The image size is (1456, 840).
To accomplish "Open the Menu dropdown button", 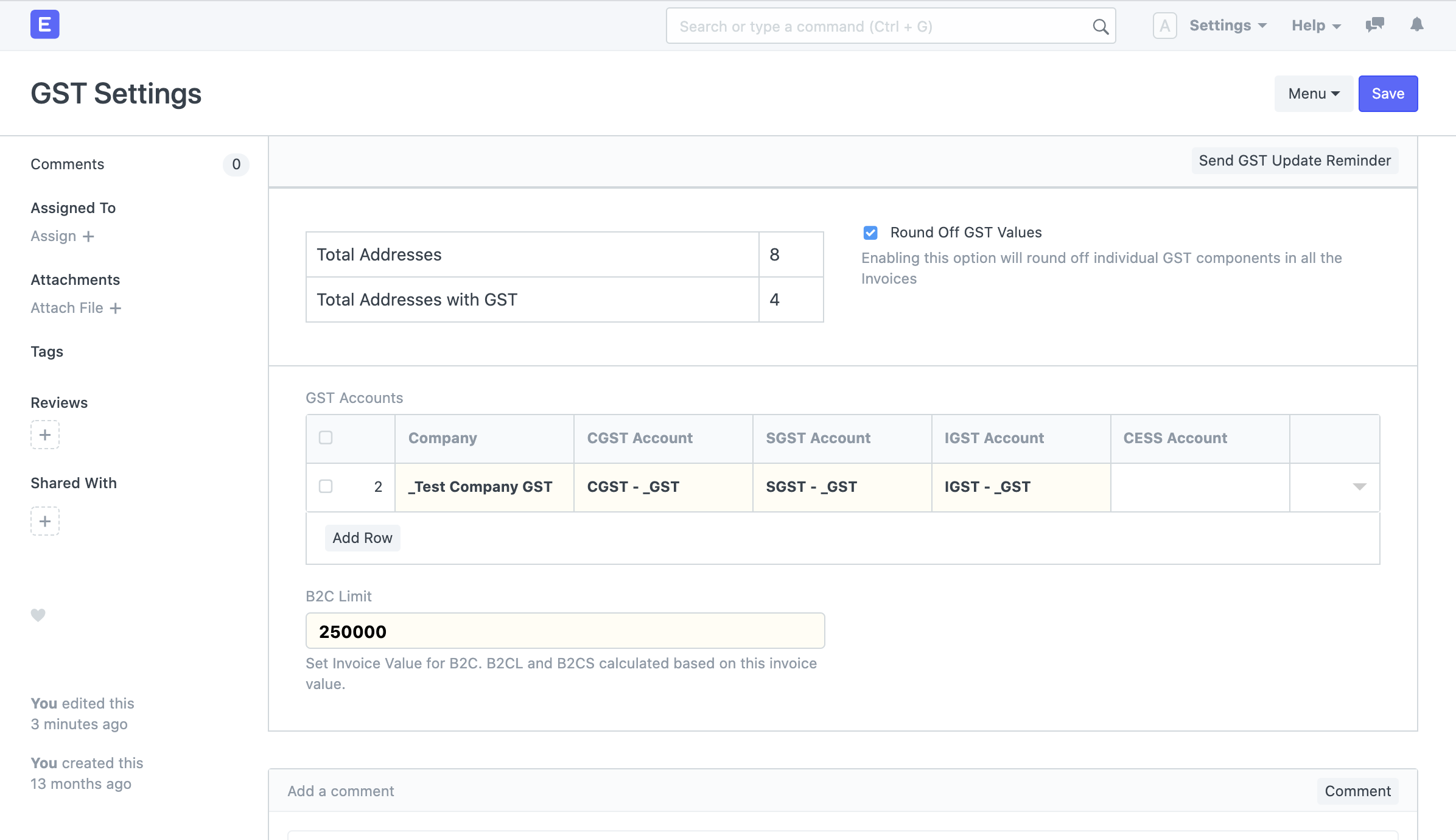I will point(1314,94).
